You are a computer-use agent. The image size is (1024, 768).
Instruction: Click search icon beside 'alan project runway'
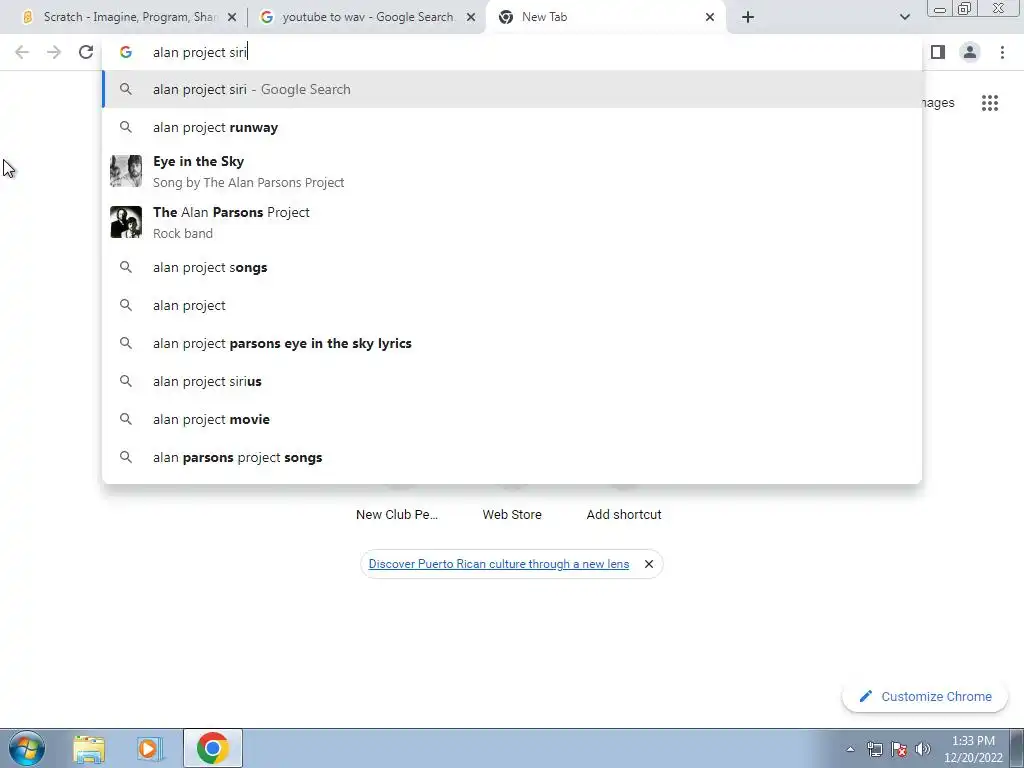point(126,127)
